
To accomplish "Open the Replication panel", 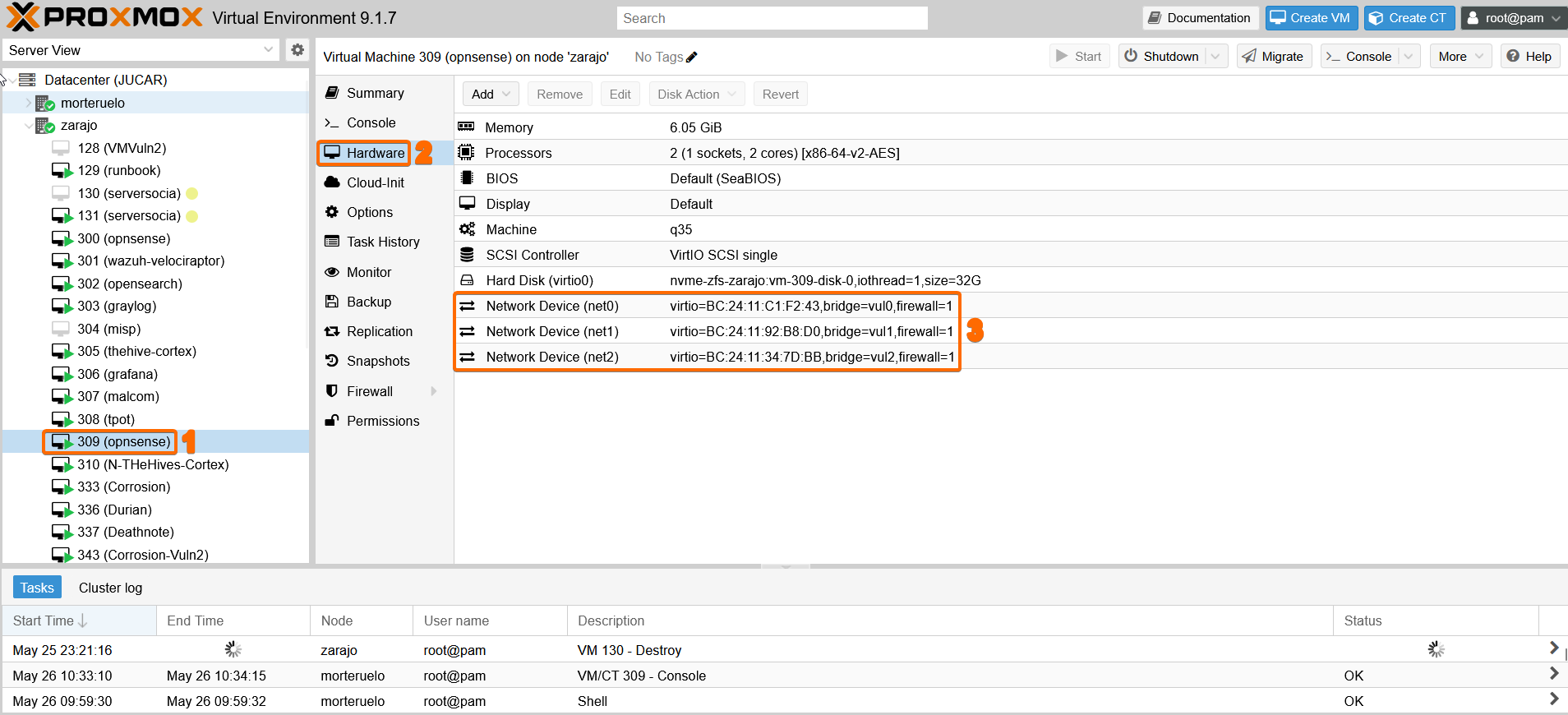I will coord(385,331).
